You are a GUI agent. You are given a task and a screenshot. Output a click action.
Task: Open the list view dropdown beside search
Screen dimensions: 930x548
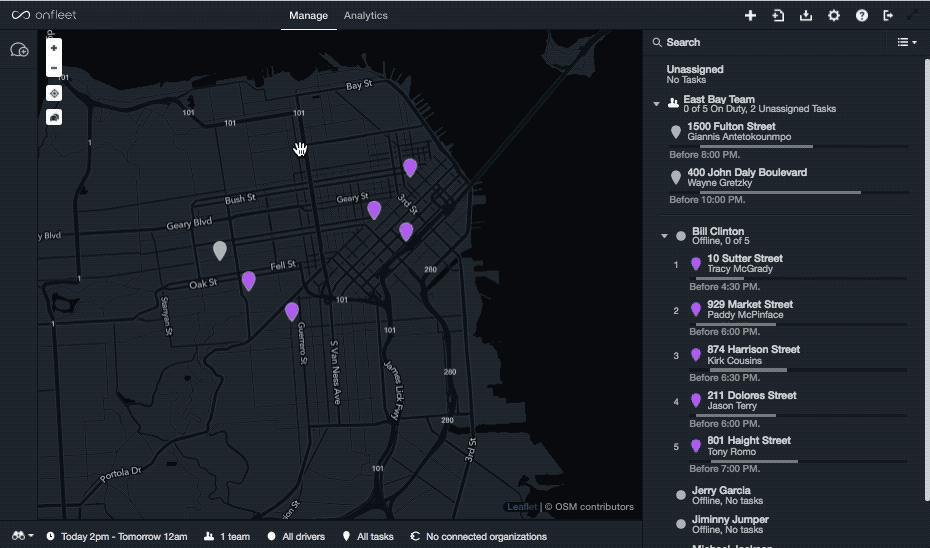906,42
